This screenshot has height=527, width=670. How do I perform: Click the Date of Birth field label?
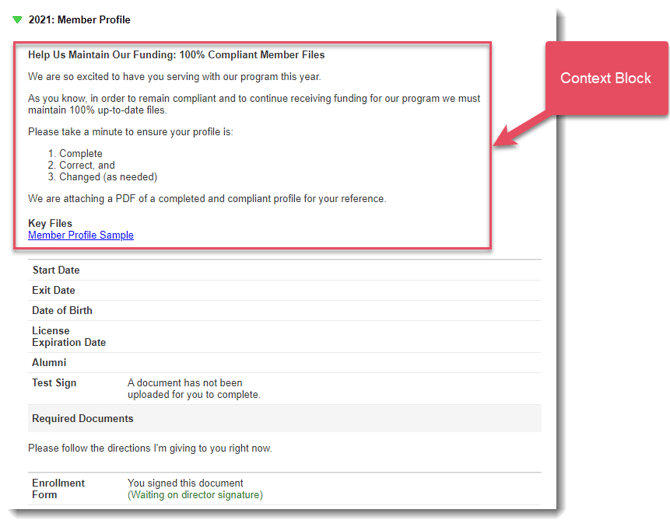click(62, 310)
